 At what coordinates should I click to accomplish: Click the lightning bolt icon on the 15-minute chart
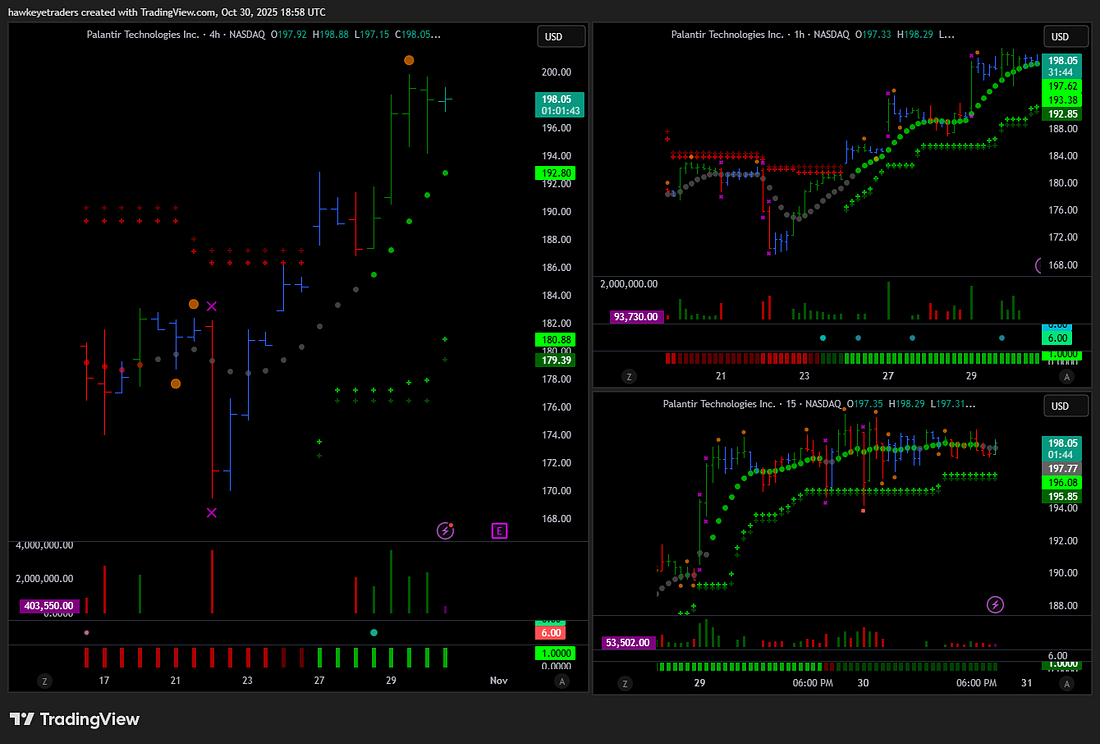click(x=995, y=604)
